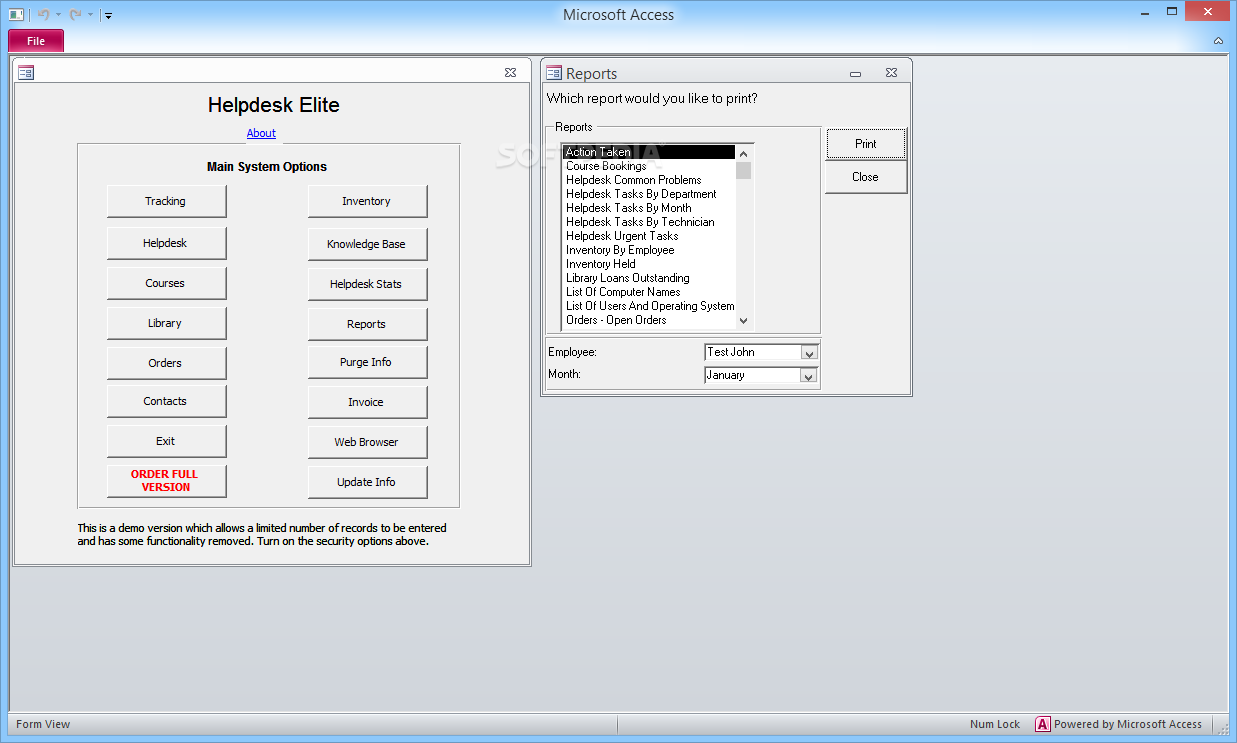Open the Knowledge Base
Screen dimensions: 1237x743
(367, 244)
